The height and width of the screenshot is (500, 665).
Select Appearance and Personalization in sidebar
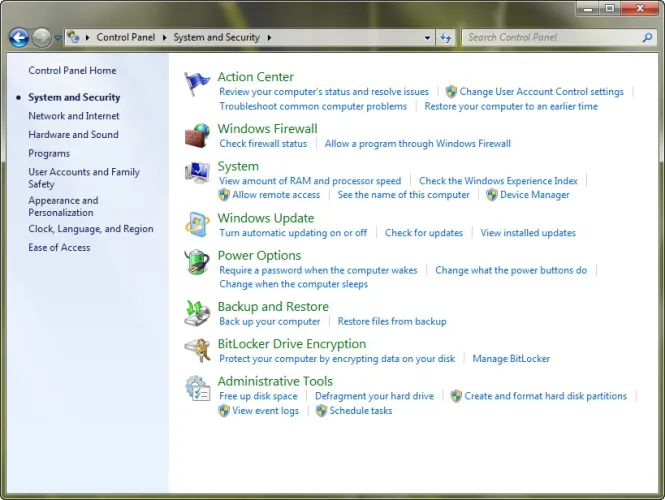tap(63, 206)
